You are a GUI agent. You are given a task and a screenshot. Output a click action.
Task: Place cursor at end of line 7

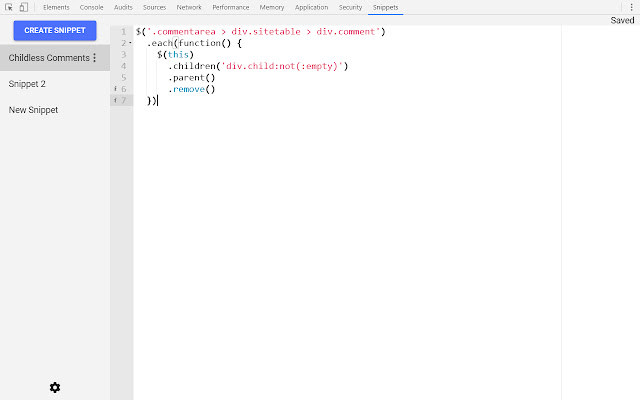pyautogui.click(x=158, y=101)
